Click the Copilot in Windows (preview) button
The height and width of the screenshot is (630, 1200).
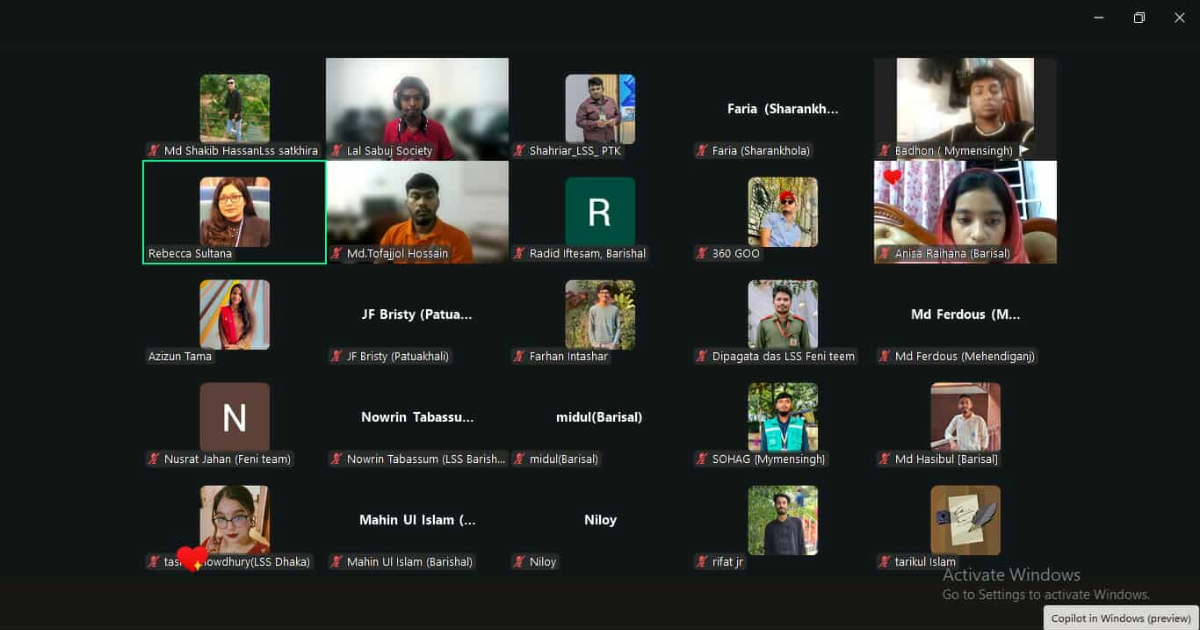click(x=1120, y=618)
